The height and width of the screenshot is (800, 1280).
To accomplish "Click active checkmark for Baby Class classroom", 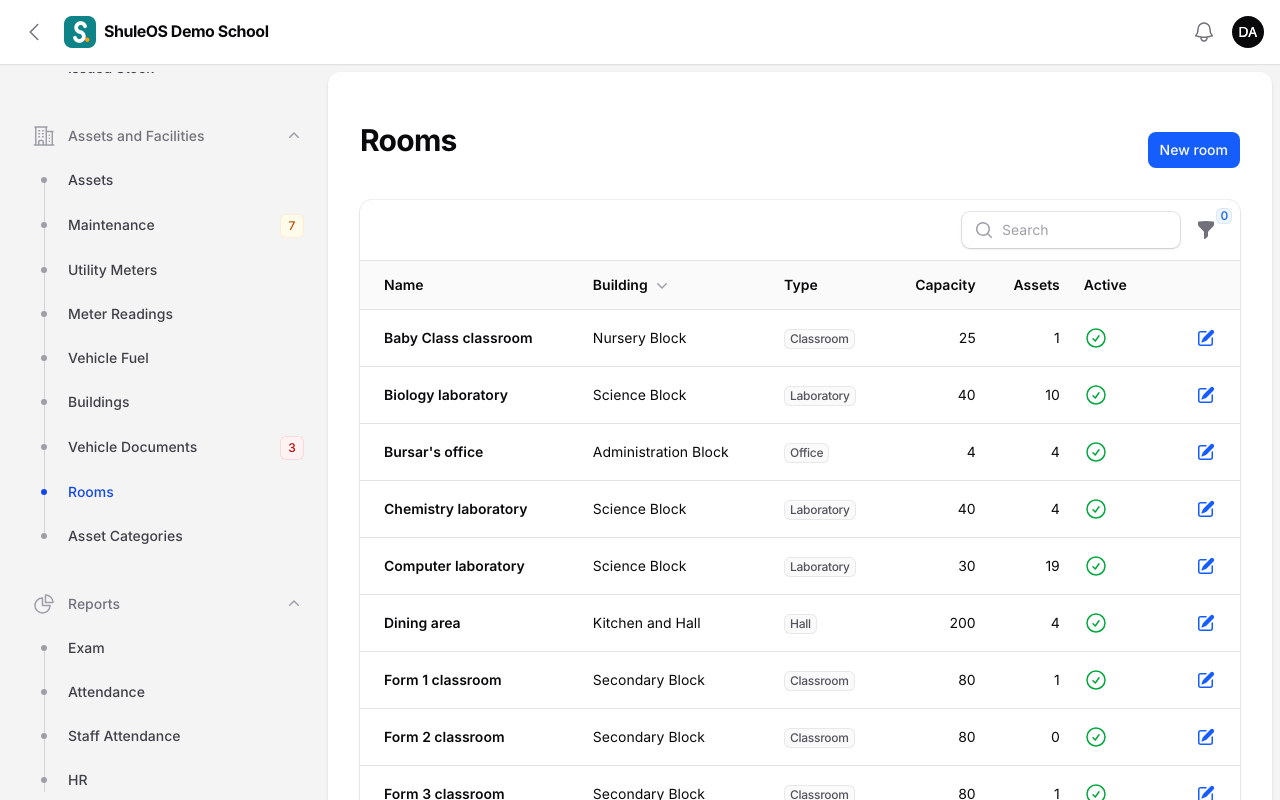I will click(x=1096, y=338).
